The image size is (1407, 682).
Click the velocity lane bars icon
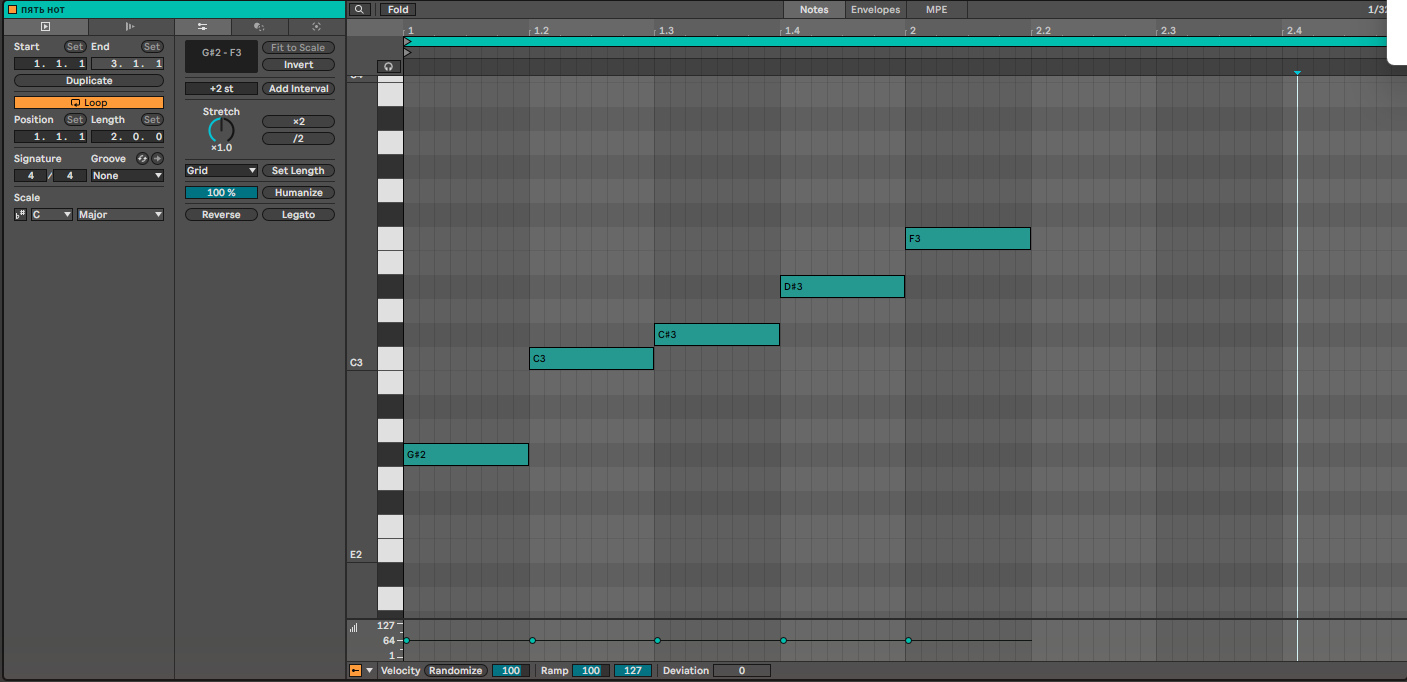tap(354, 628)
